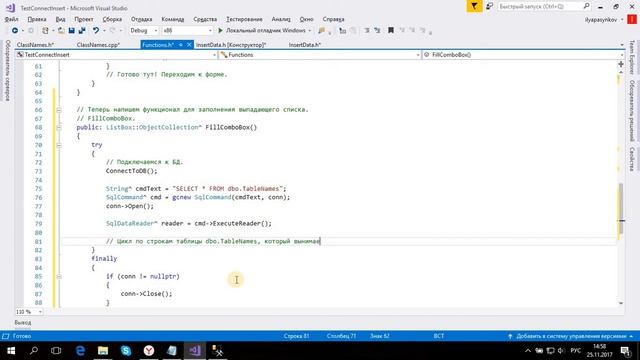Open Yandex Browser from the taskbar

tap(149, 351)
